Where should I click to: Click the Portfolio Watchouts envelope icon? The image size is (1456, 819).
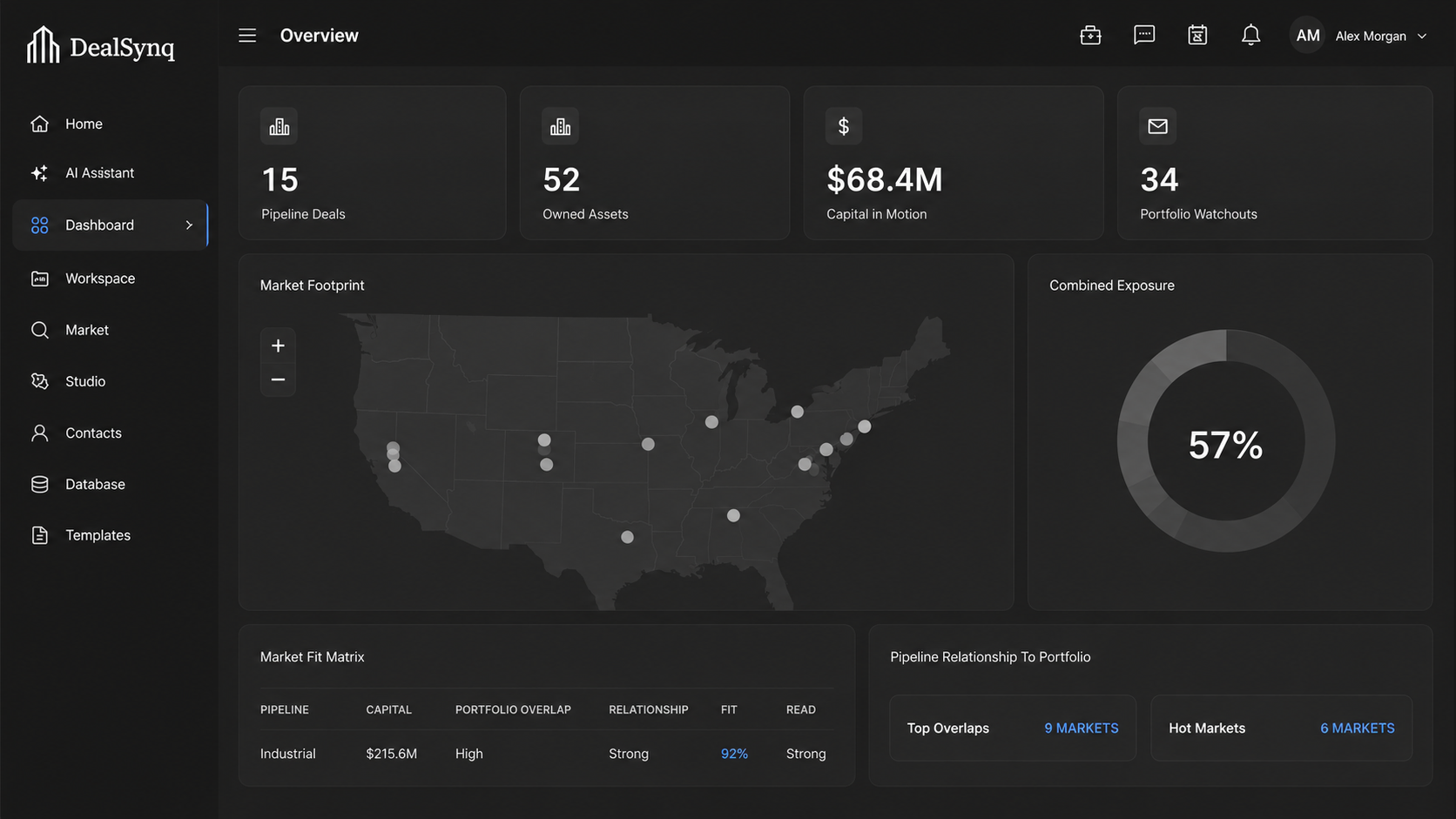click(x=1157, y=126)
